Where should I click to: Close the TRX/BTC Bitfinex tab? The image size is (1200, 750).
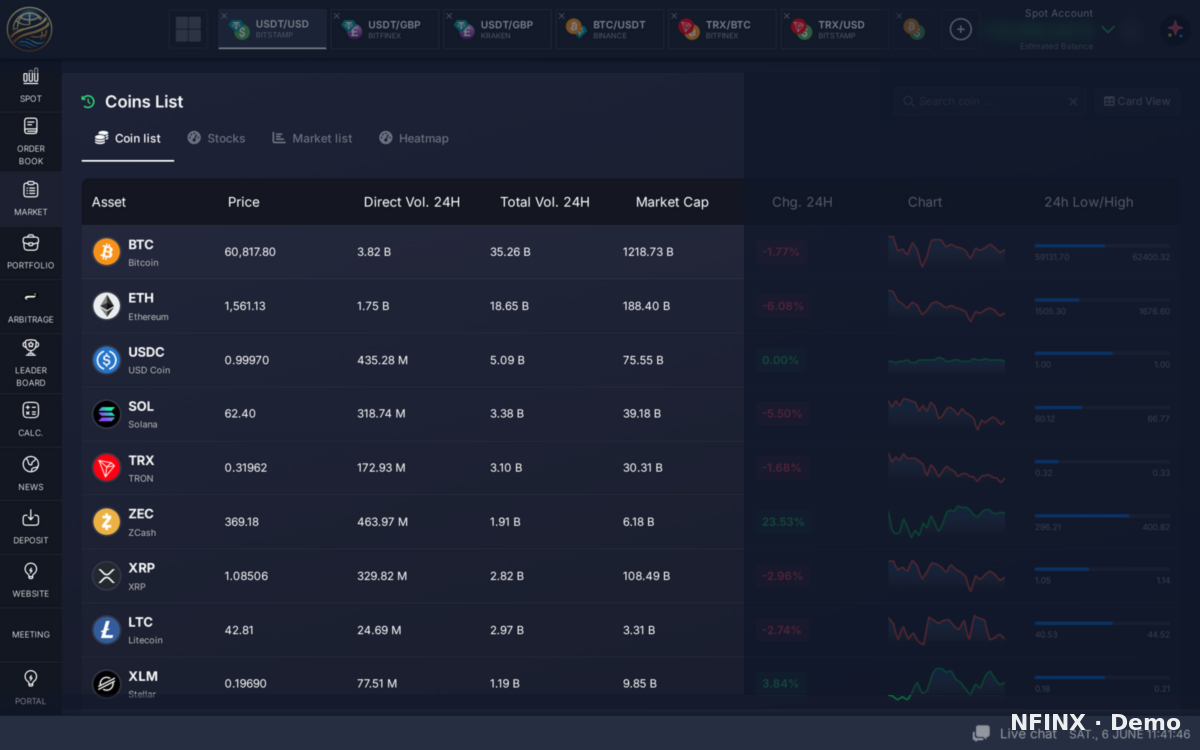click(673, 15)
